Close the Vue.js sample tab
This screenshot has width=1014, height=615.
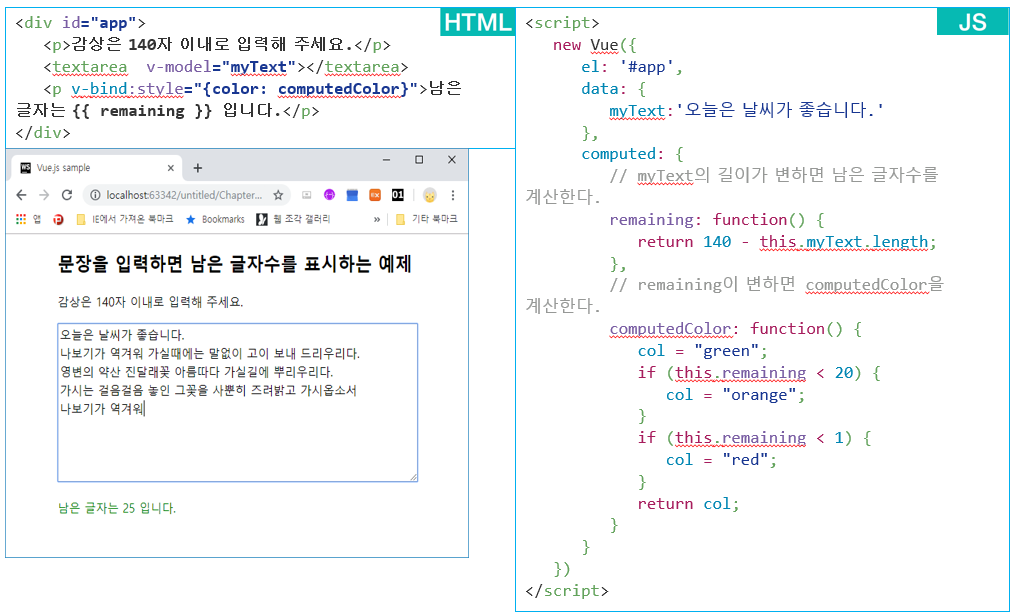[x=171, y=168]
